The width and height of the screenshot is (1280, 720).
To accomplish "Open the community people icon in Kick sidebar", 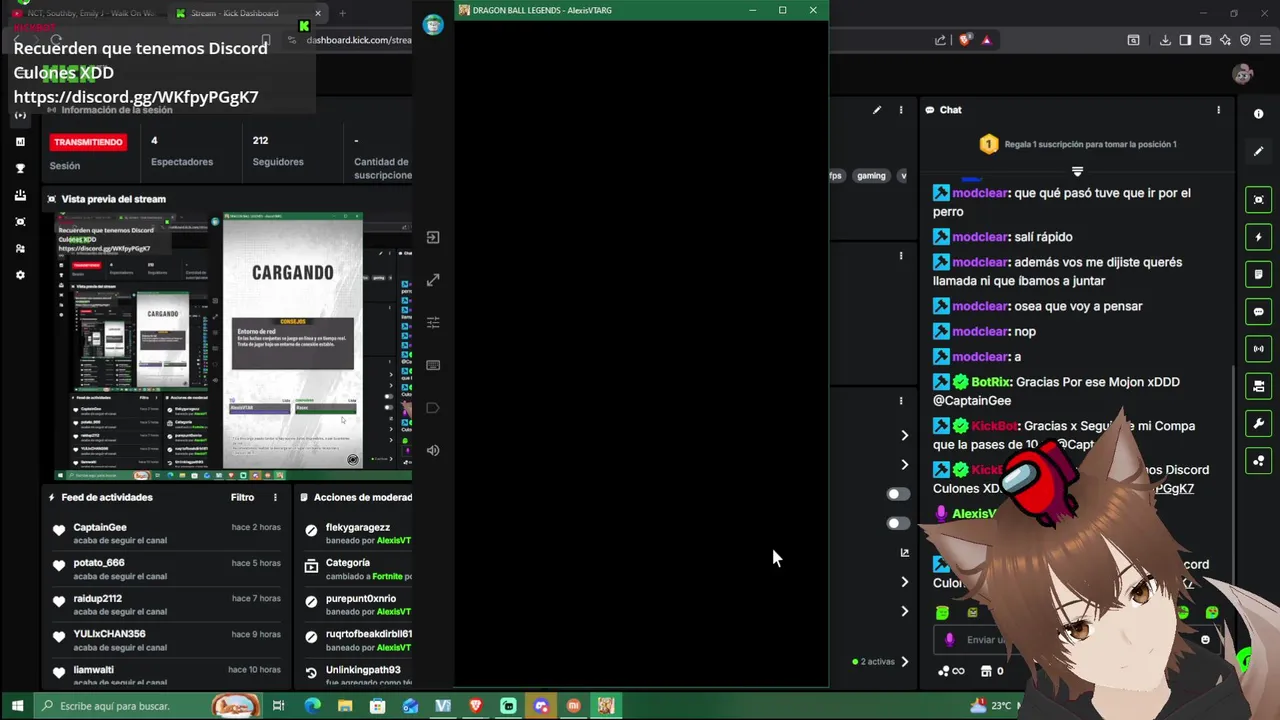I will click(x=20, y=248).
